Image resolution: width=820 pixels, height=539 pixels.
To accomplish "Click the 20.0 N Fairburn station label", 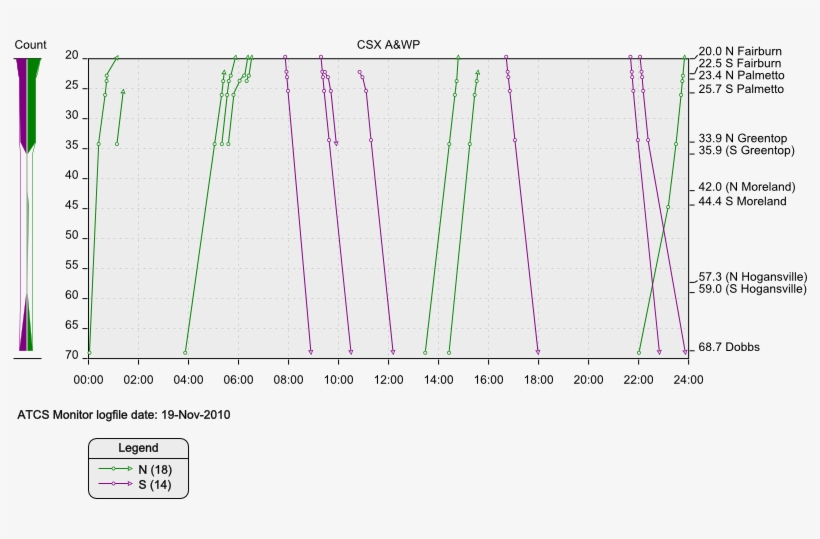I will tap(740, 51).
